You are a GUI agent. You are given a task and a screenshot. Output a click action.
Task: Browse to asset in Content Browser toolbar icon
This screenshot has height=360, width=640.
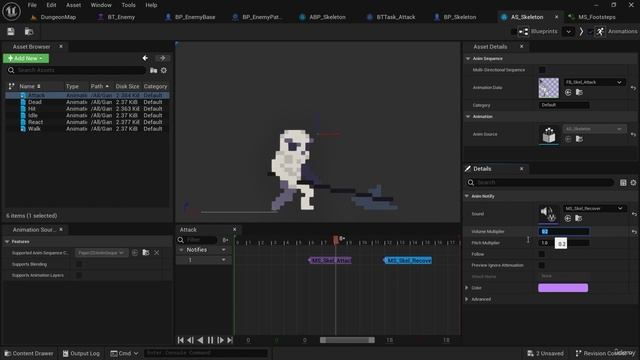coord(29,31)
